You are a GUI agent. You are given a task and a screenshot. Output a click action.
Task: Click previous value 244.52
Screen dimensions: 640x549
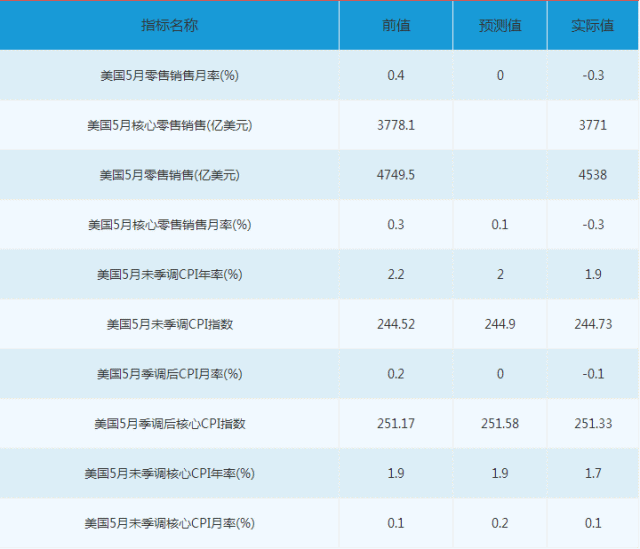coord(396,325)
